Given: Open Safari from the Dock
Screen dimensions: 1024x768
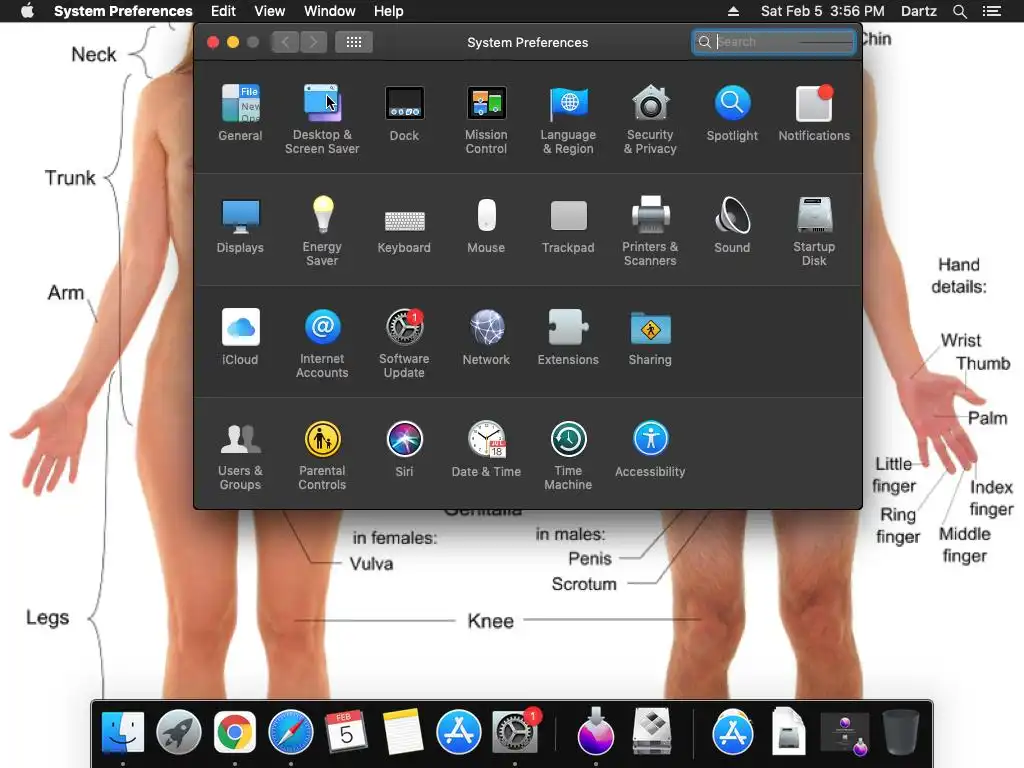Looking at the screenshot, I should click(x=291, y=732).
